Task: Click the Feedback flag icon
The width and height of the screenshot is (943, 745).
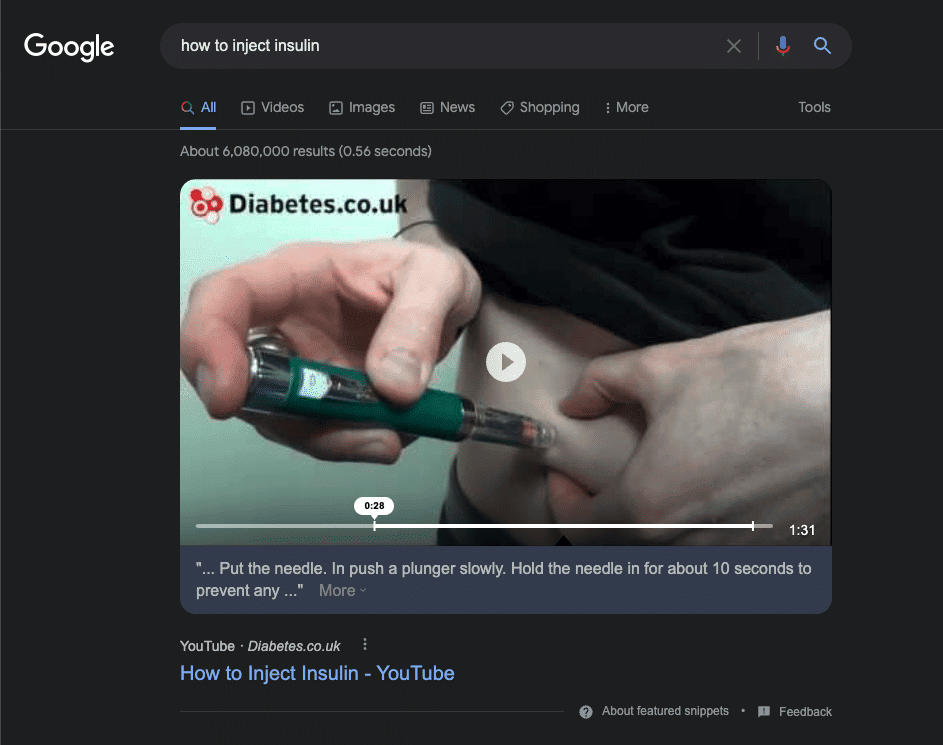Action: click(x=764, y=712)
